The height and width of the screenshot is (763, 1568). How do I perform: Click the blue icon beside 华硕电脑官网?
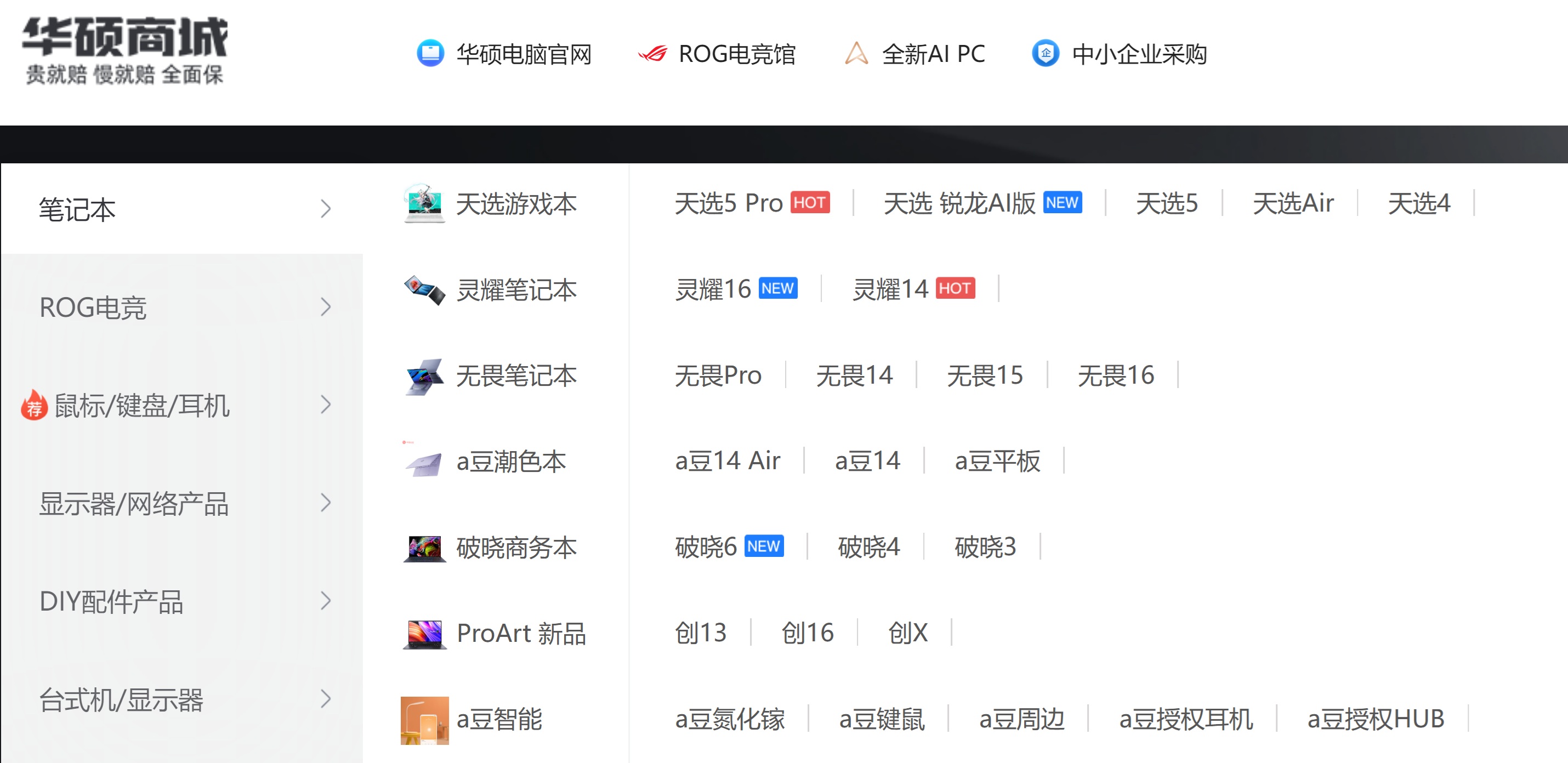coord(430,54)
